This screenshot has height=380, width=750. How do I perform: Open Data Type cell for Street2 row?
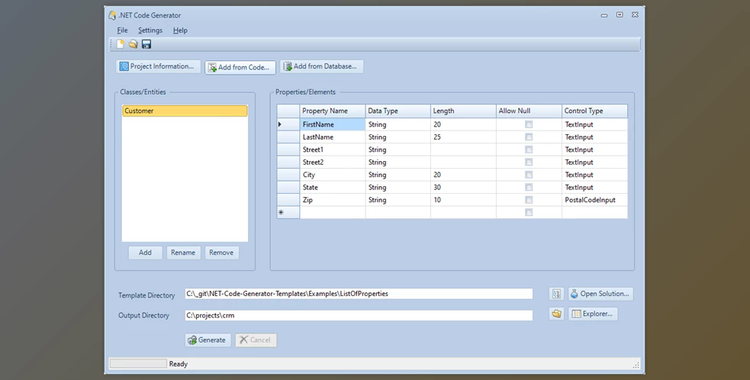point(398,162)
